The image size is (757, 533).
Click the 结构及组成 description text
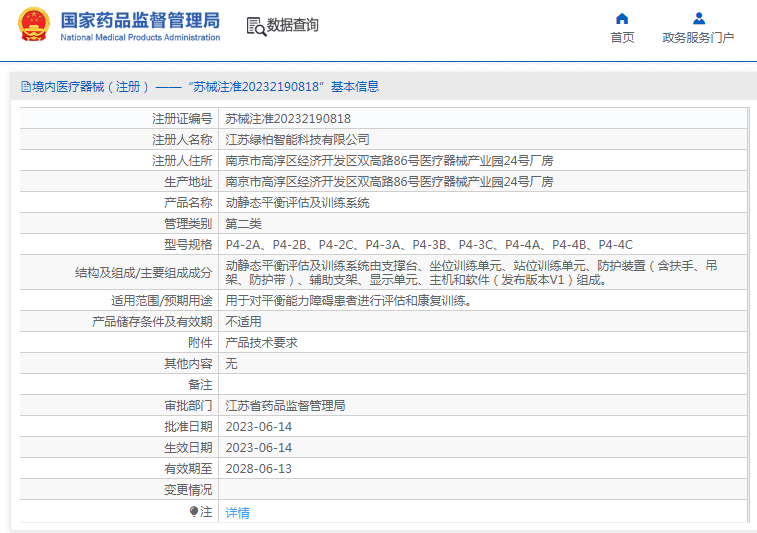tap(471, 273)
